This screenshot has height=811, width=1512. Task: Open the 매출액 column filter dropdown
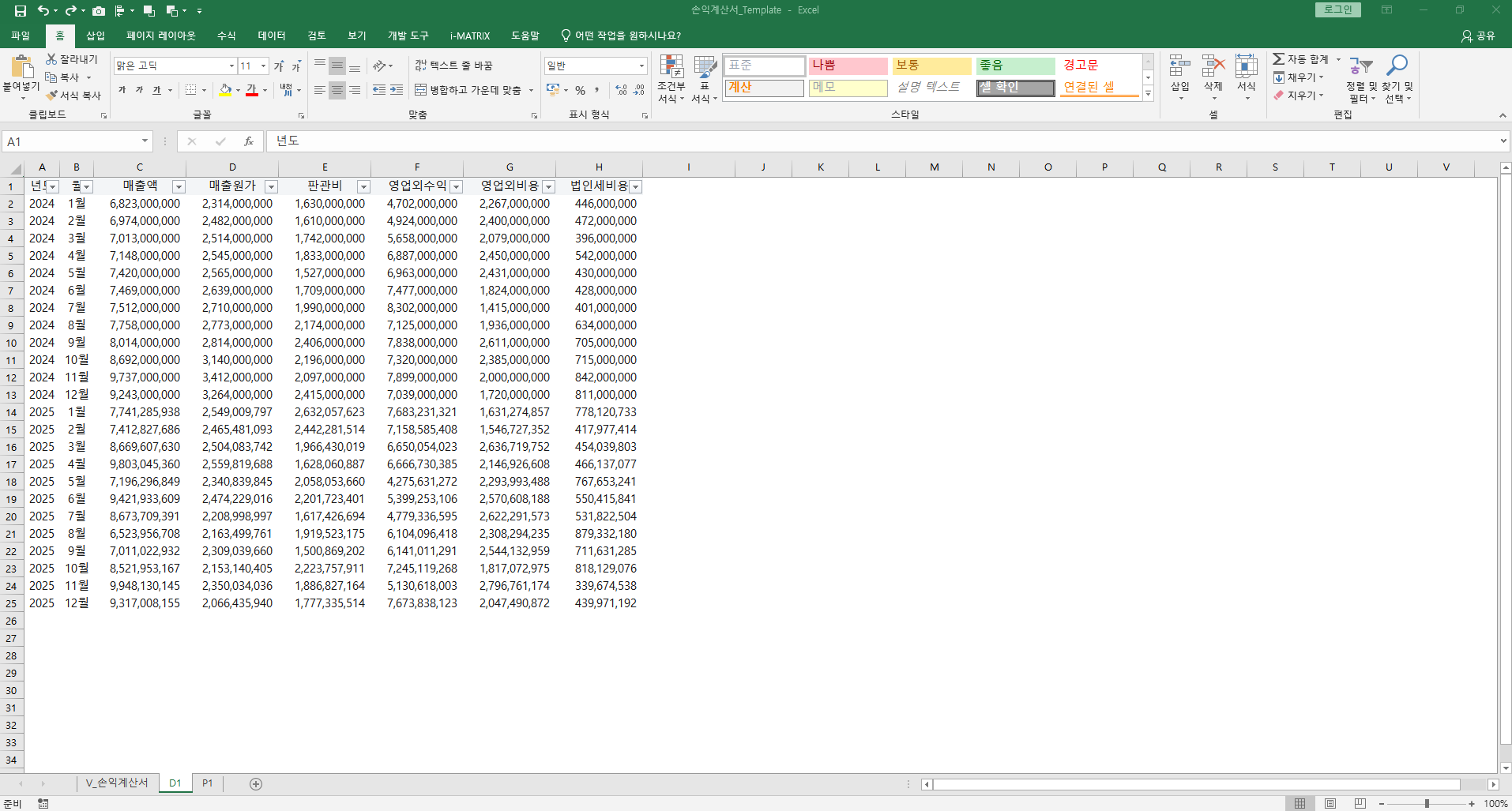click(x=179, y=187)
